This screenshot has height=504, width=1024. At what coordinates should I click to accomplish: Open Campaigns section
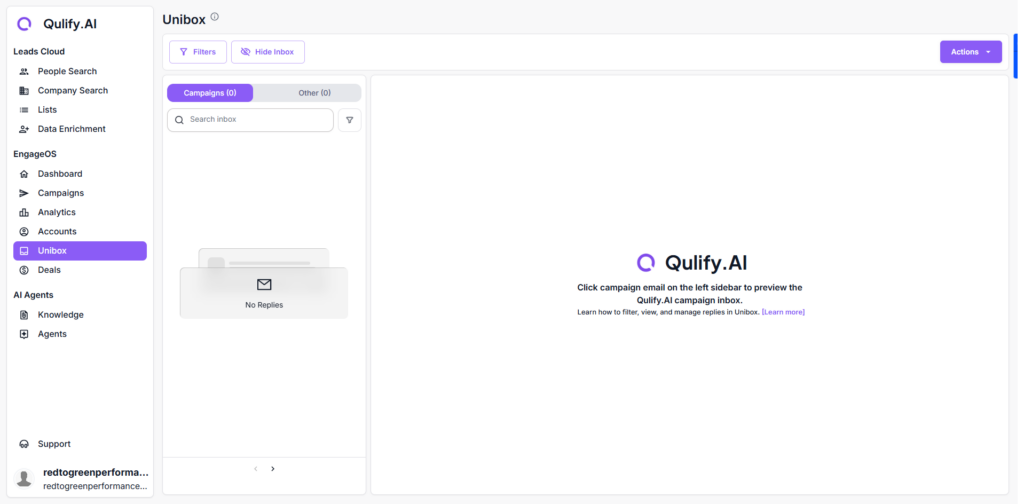tap(80, 193)
